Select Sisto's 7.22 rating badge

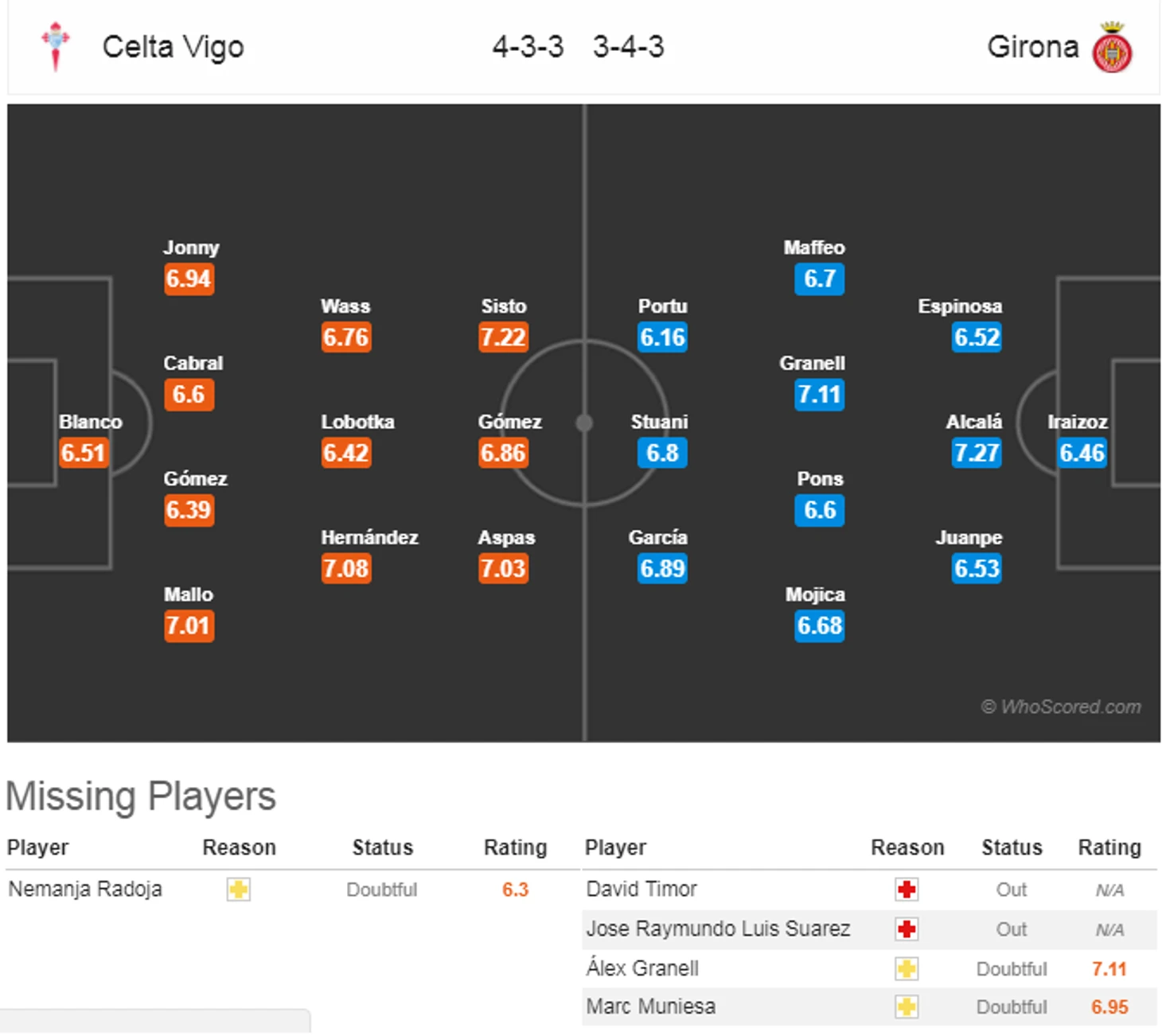(x=503, y=337)
